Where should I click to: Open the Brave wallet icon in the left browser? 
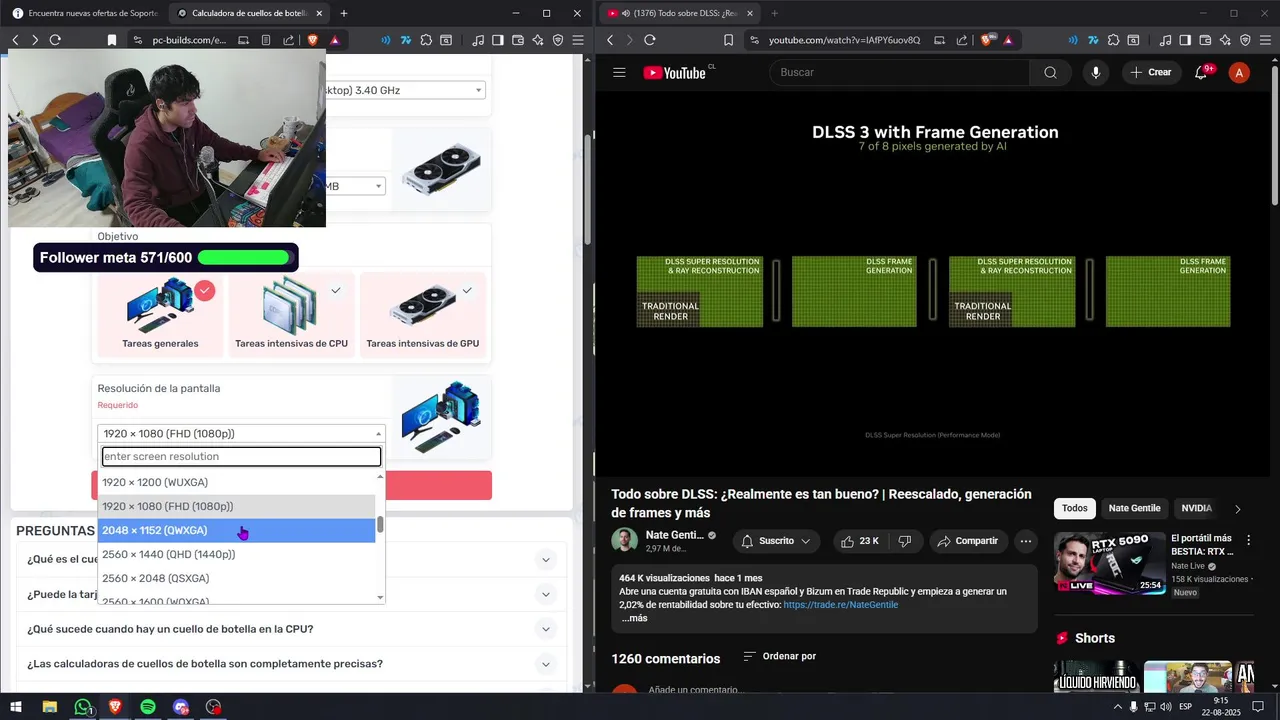click(x=518, y=40)
